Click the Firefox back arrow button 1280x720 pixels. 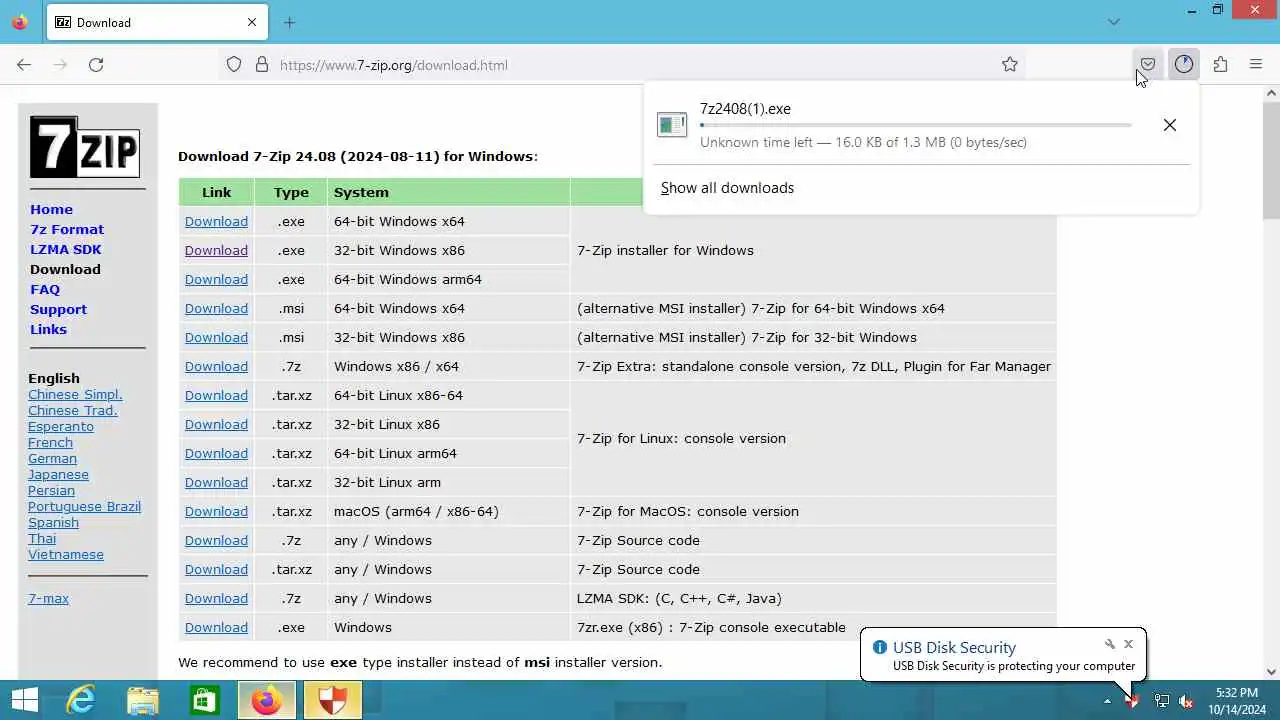pyautogui.click(x=24, y=65)
